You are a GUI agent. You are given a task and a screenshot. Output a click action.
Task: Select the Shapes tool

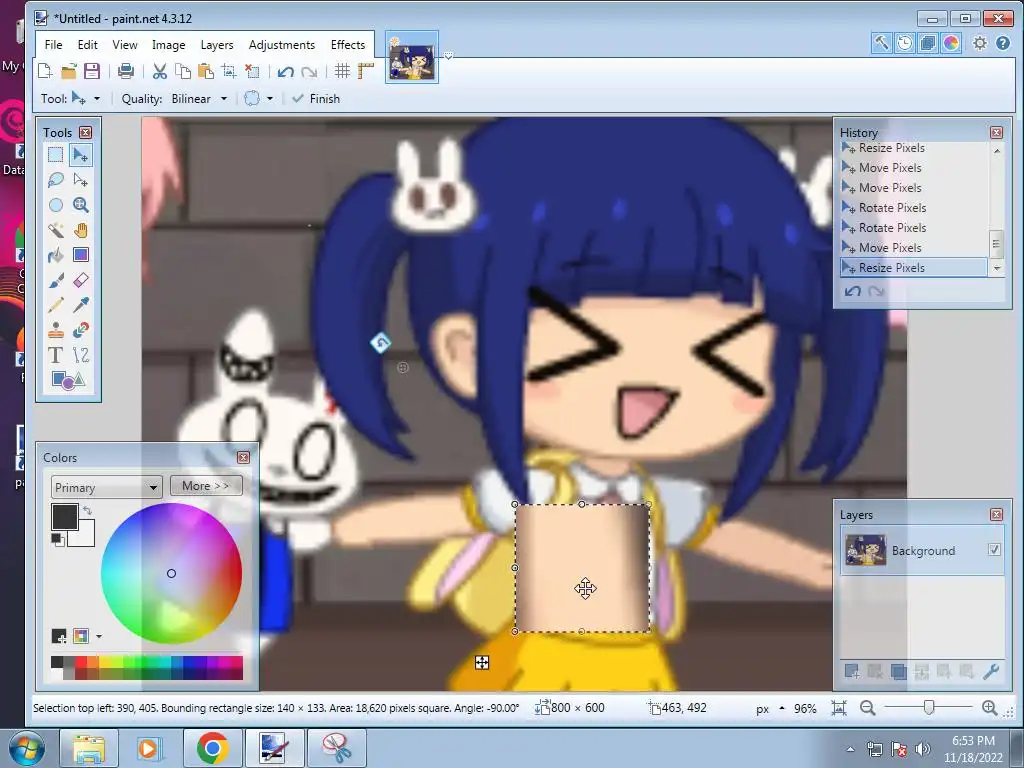tap(68, 380)
